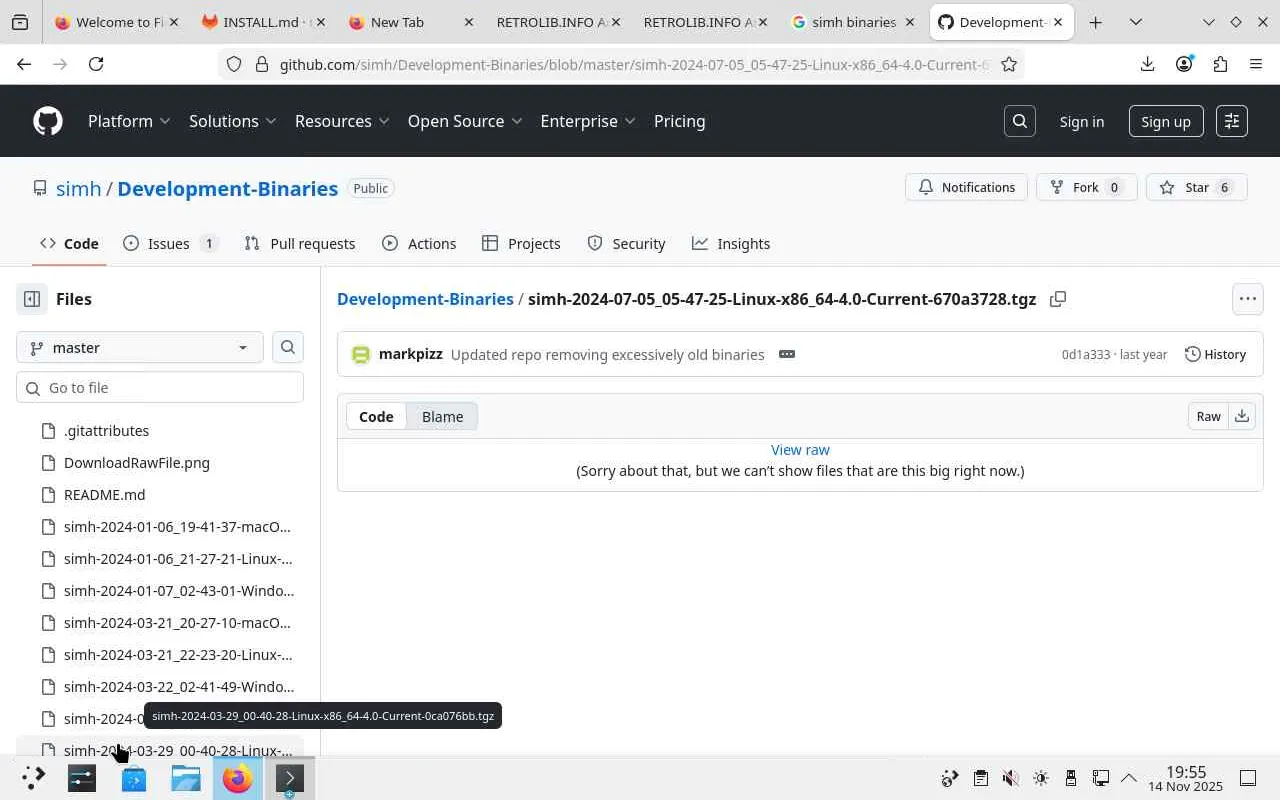1280x800 pixels.
Task: List all tabs dropdown arrow
Action: 1136,22
